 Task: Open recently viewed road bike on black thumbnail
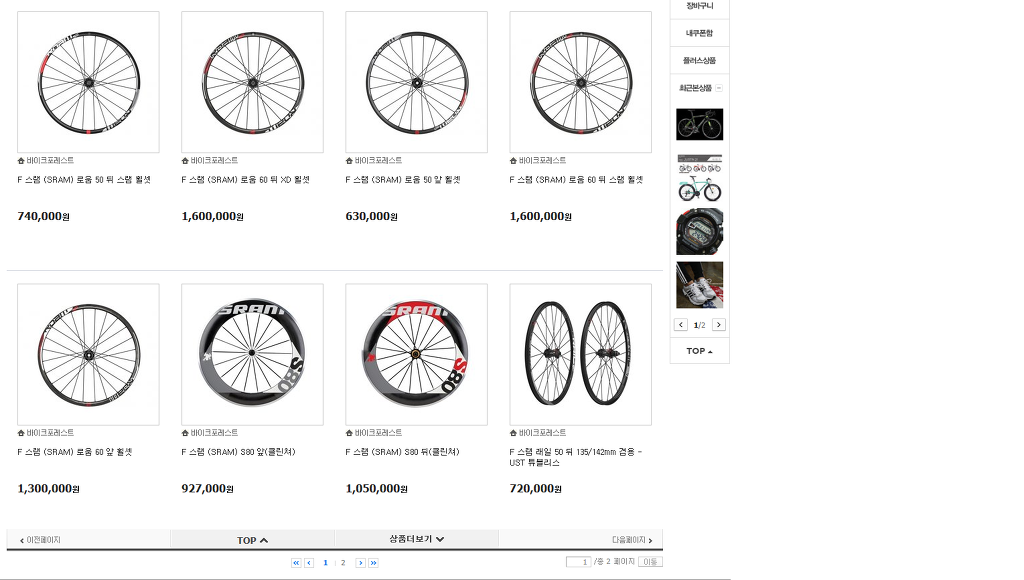coord(699,124)
